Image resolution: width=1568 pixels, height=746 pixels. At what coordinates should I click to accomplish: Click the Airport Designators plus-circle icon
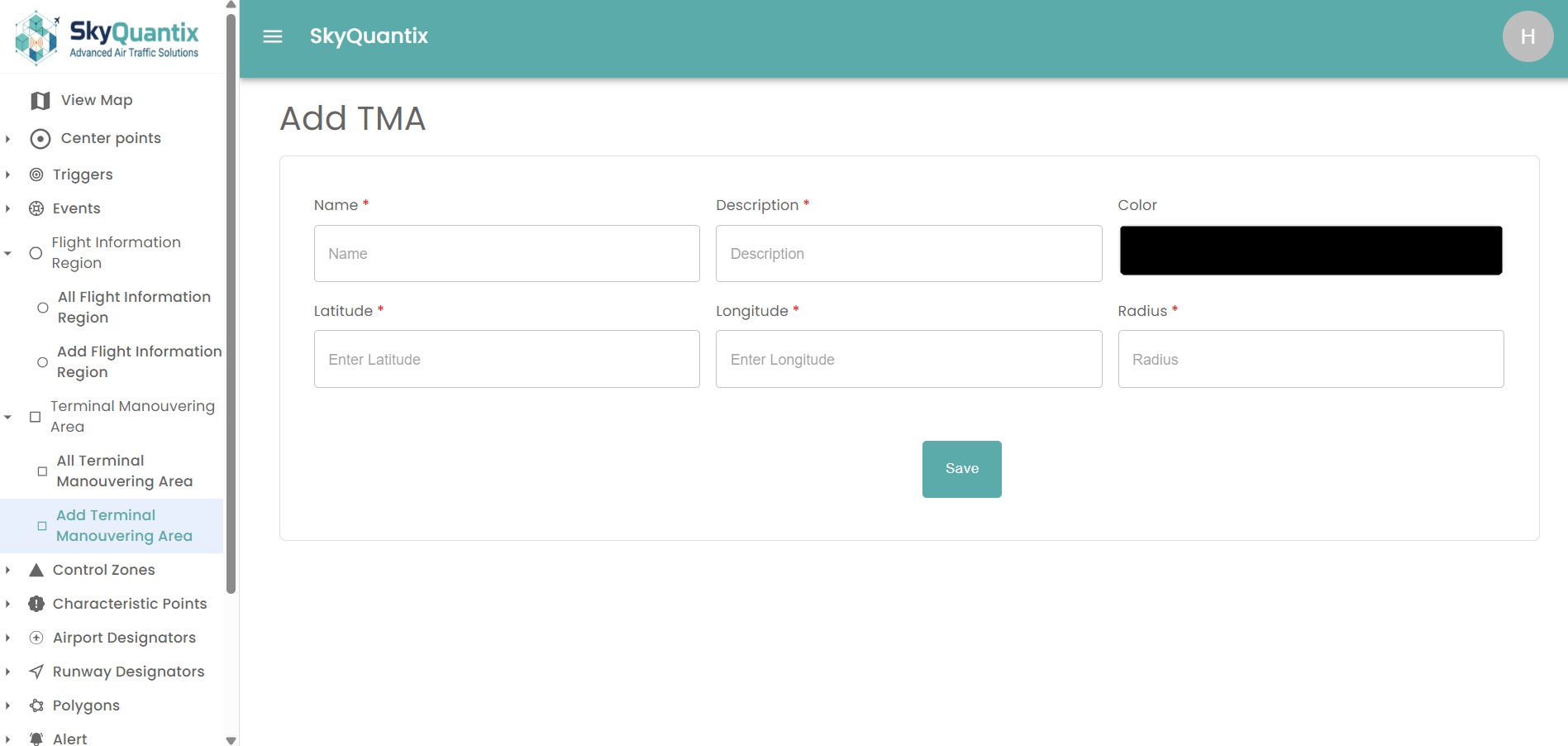(x=36, y=638)
